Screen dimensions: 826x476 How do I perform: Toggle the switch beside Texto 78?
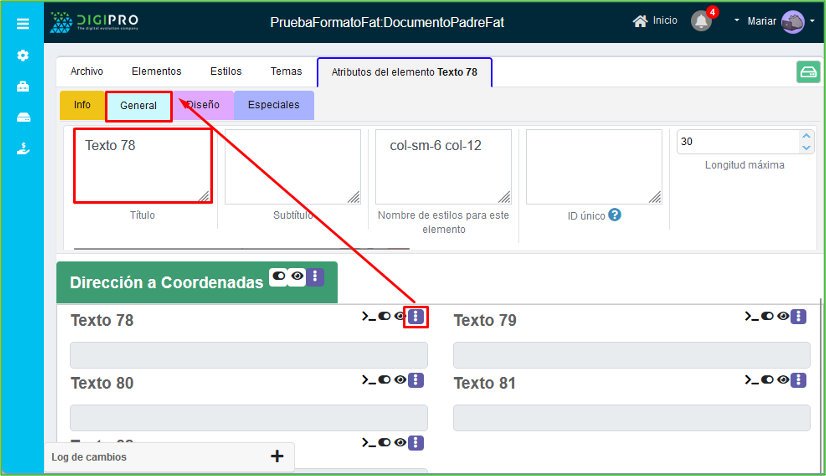click(384, 317)
